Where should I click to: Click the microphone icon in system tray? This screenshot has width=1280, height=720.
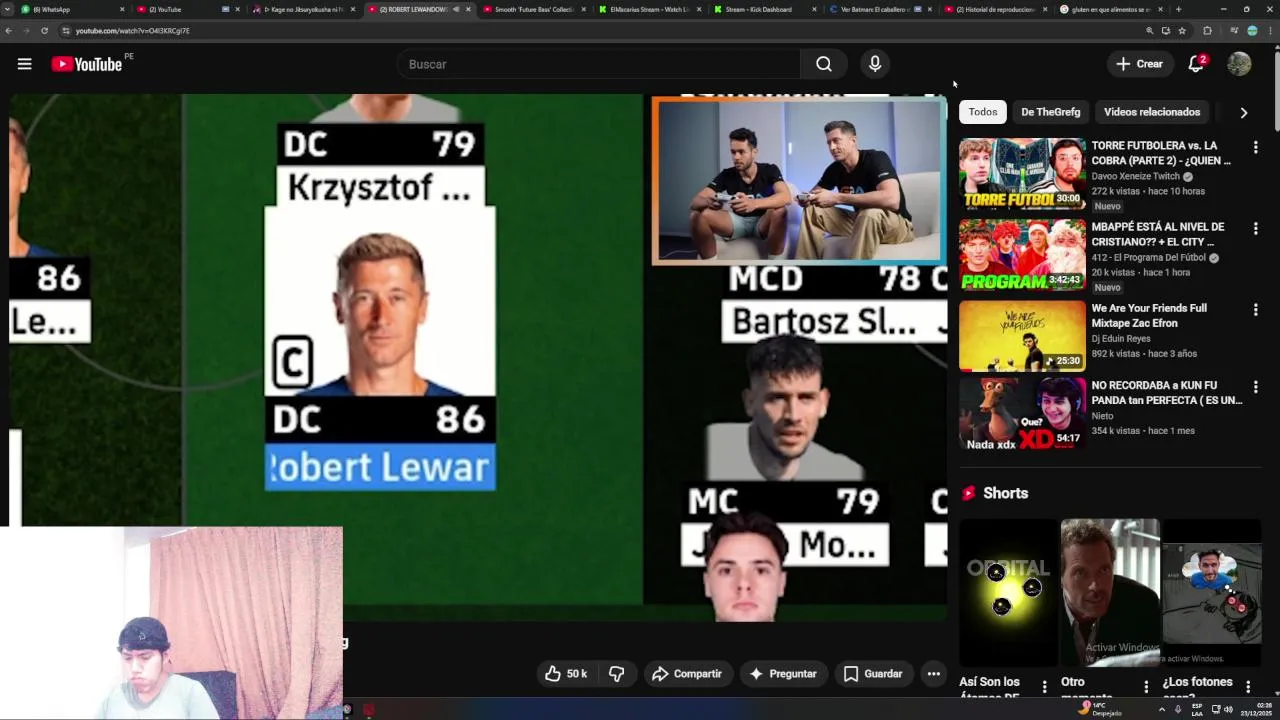[x=1178, y=709]
